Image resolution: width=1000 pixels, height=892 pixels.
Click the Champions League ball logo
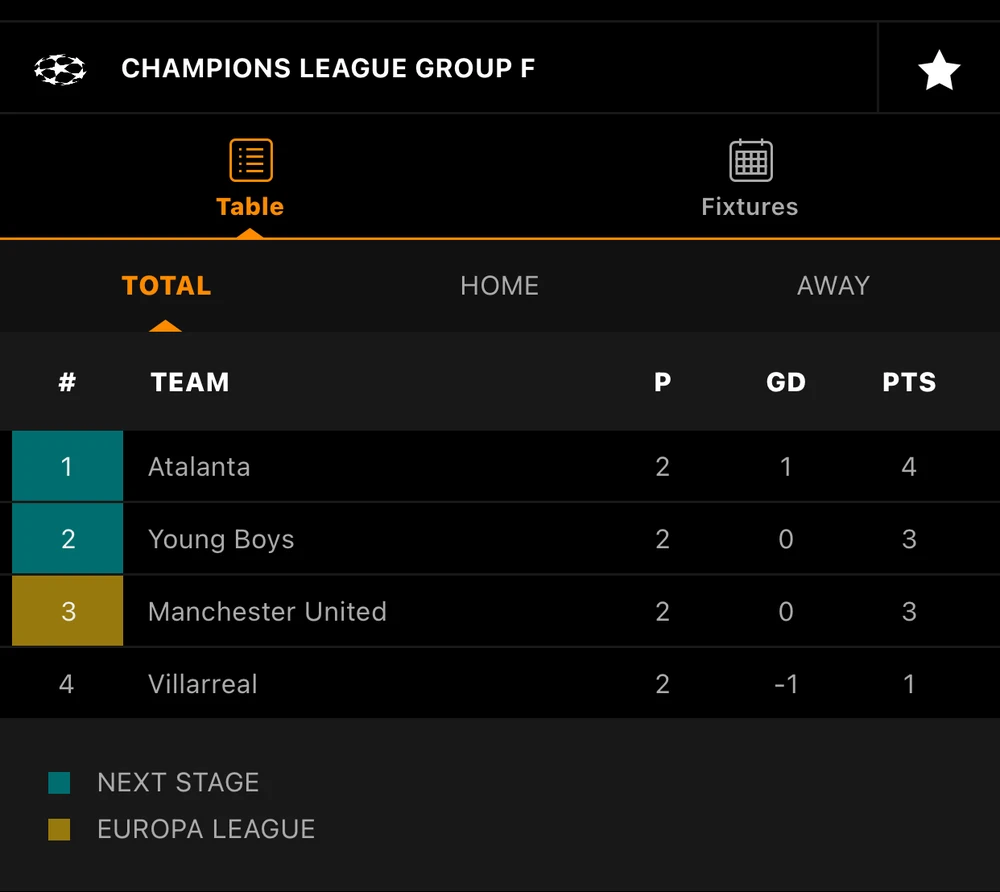click(60, 69)
